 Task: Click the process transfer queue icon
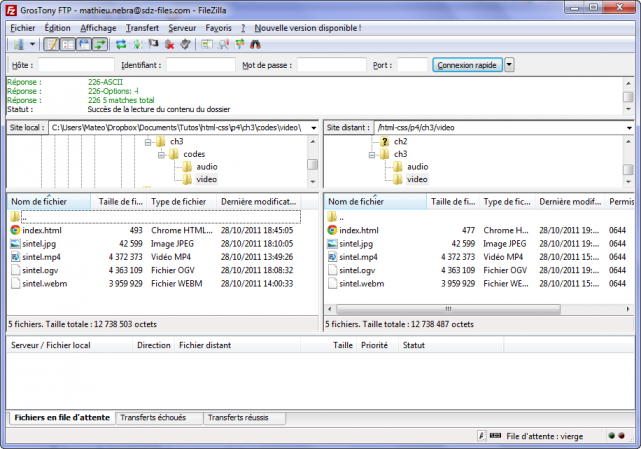click(x=138, y=45)
